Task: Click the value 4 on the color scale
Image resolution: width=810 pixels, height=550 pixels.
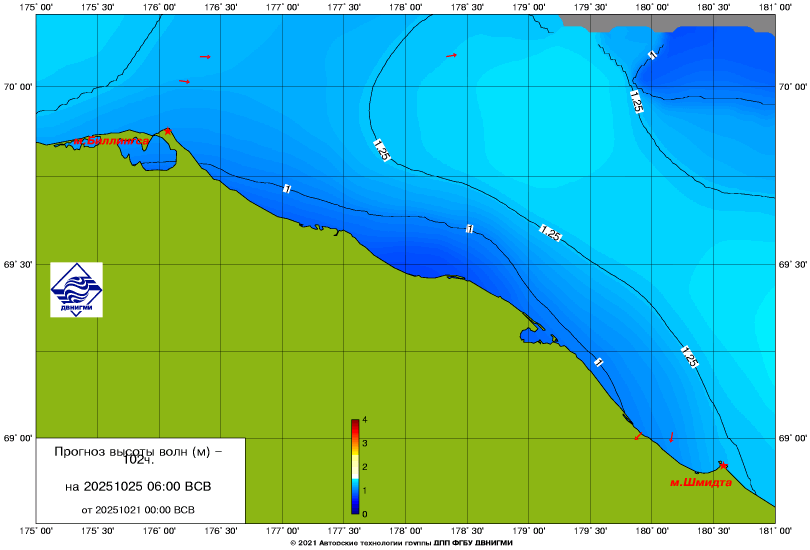Action: [366, 419]
